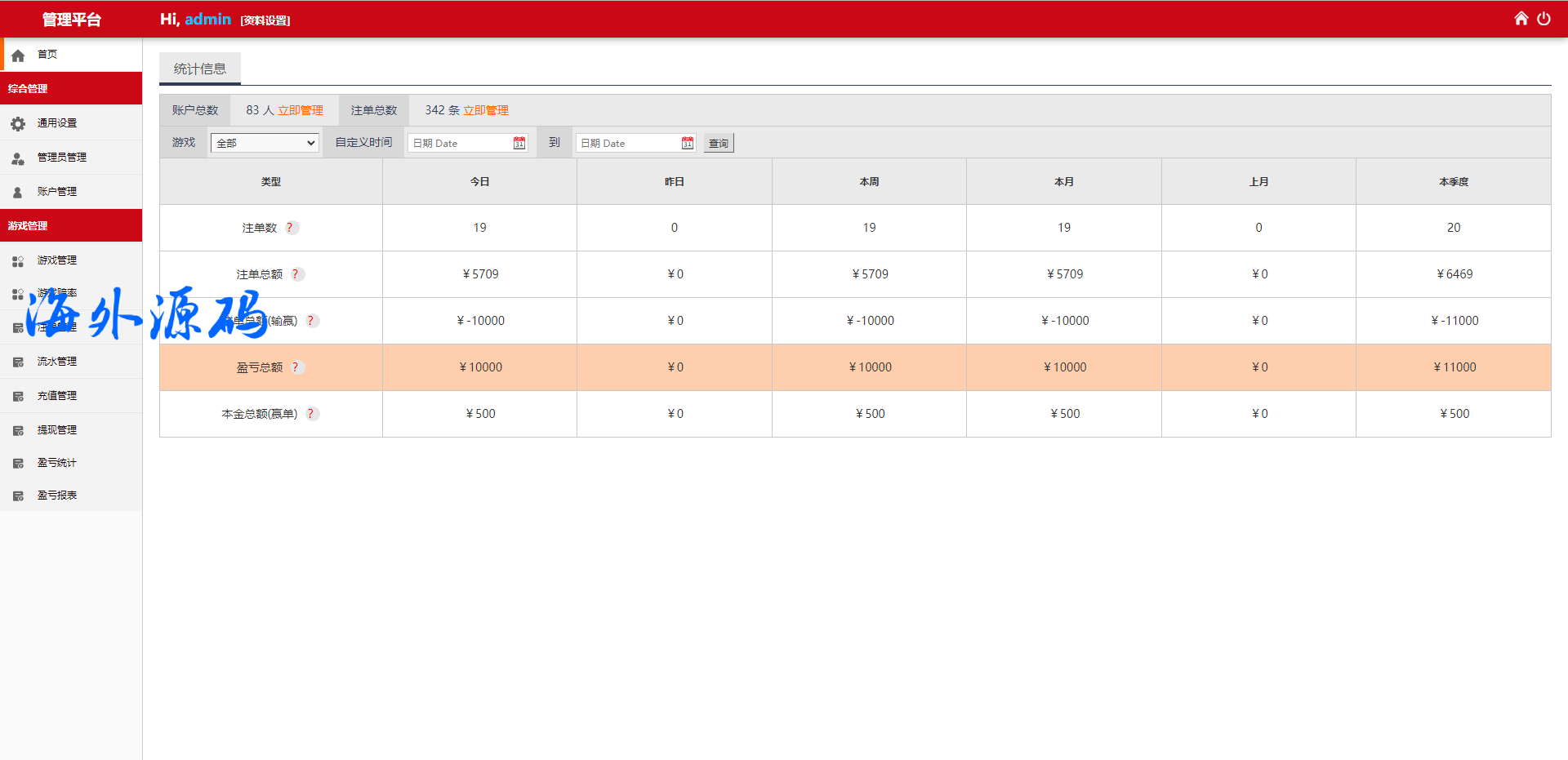This screenshot has width=1568, height=760.
Task: Expand the 游戏 dropdown showing 全部
Action: [265, 143]
